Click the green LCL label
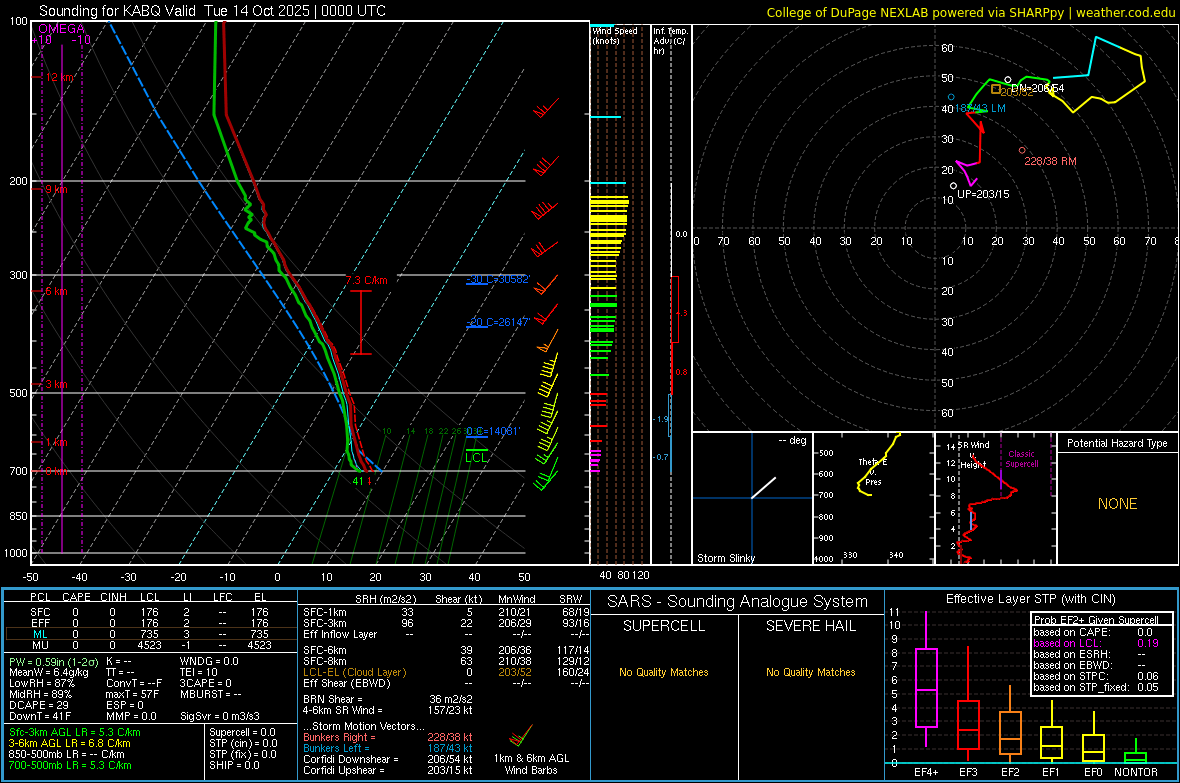 pyautogui.click(x=476, y=457)
